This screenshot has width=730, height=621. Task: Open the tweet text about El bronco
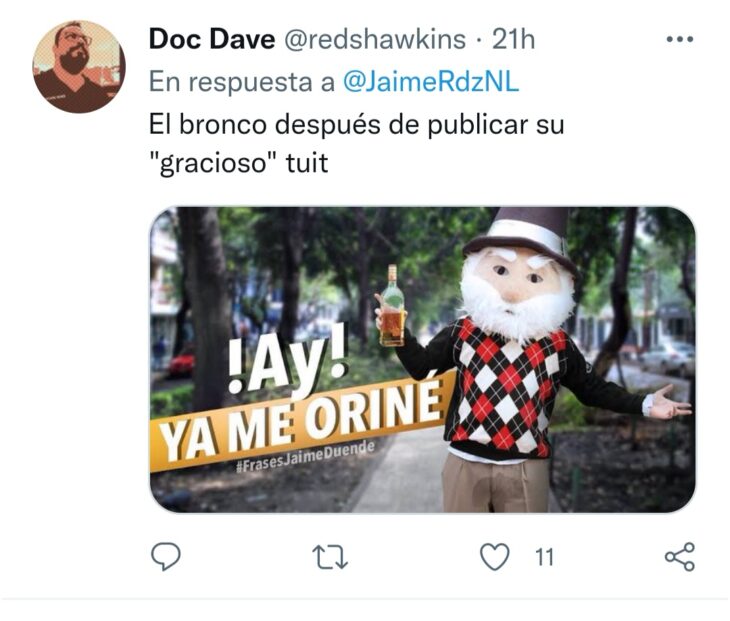coord(356,144)
